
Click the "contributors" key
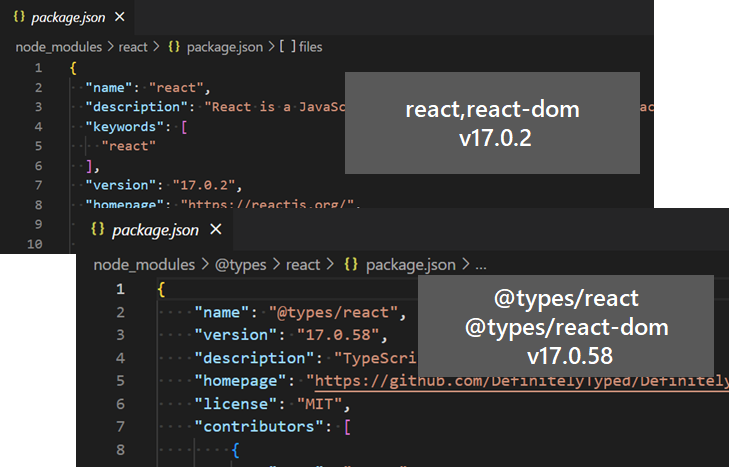click(259, 426)
